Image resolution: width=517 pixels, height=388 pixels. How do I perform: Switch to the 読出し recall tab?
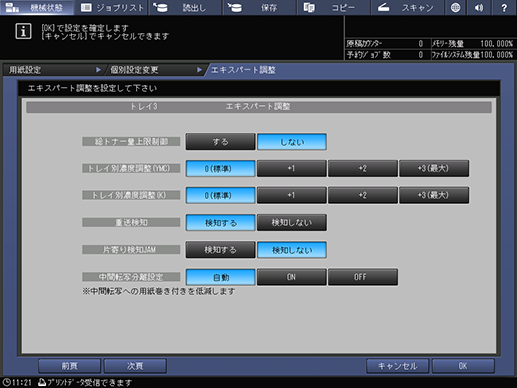point(185,7)
